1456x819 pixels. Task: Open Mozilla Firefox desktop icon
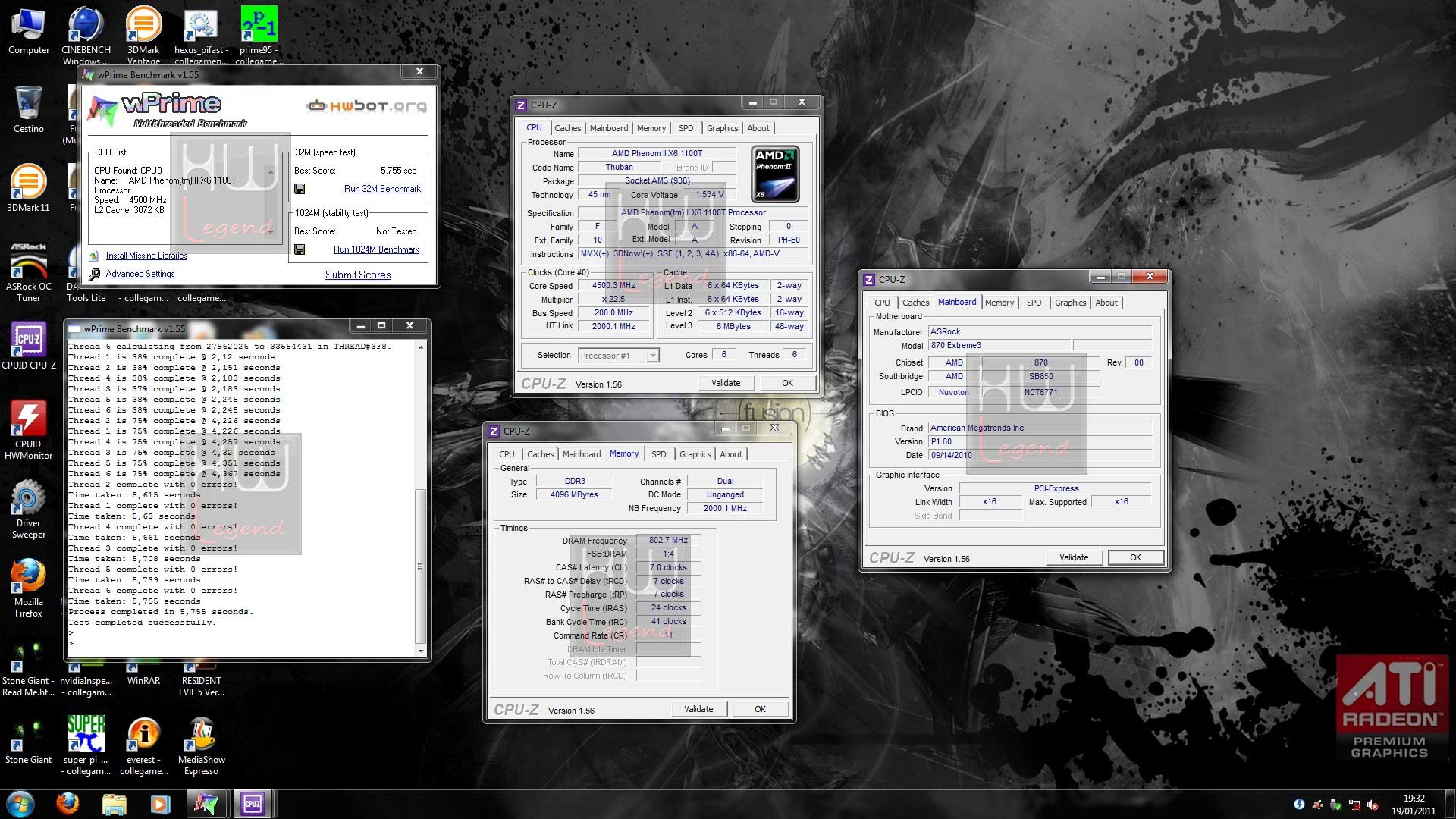click(x=28, y=587)
